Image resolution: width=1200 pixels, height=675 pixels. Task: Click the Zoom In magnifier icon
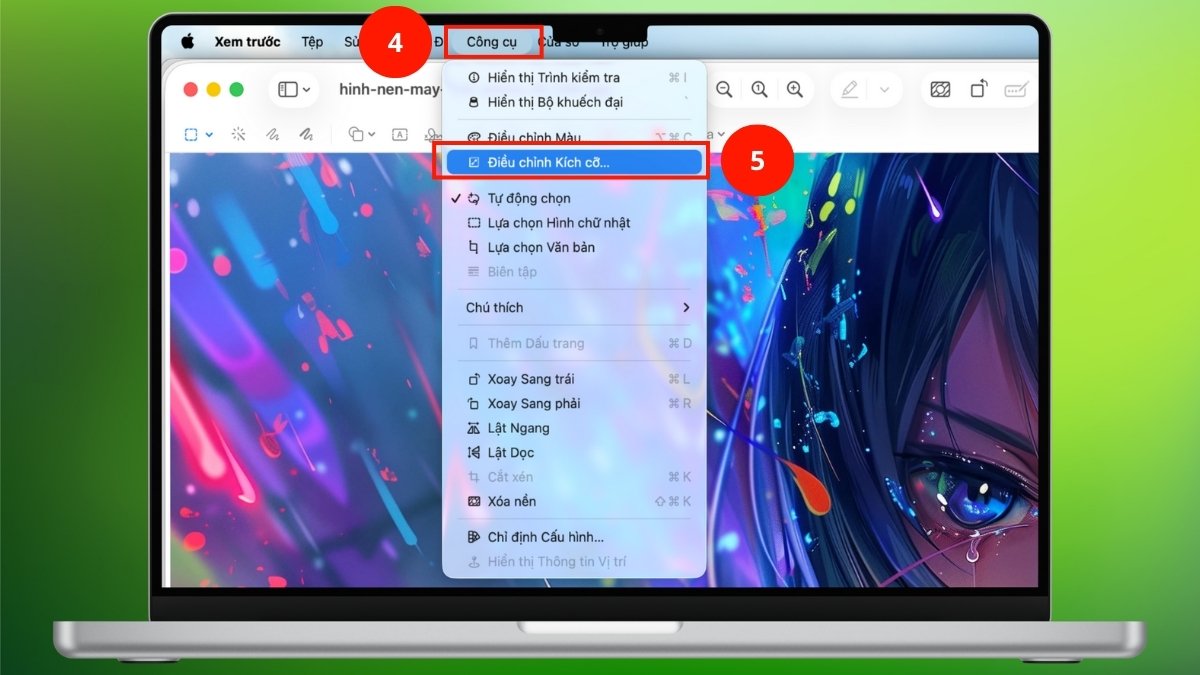pyautogui.click(x=795, y=89)
